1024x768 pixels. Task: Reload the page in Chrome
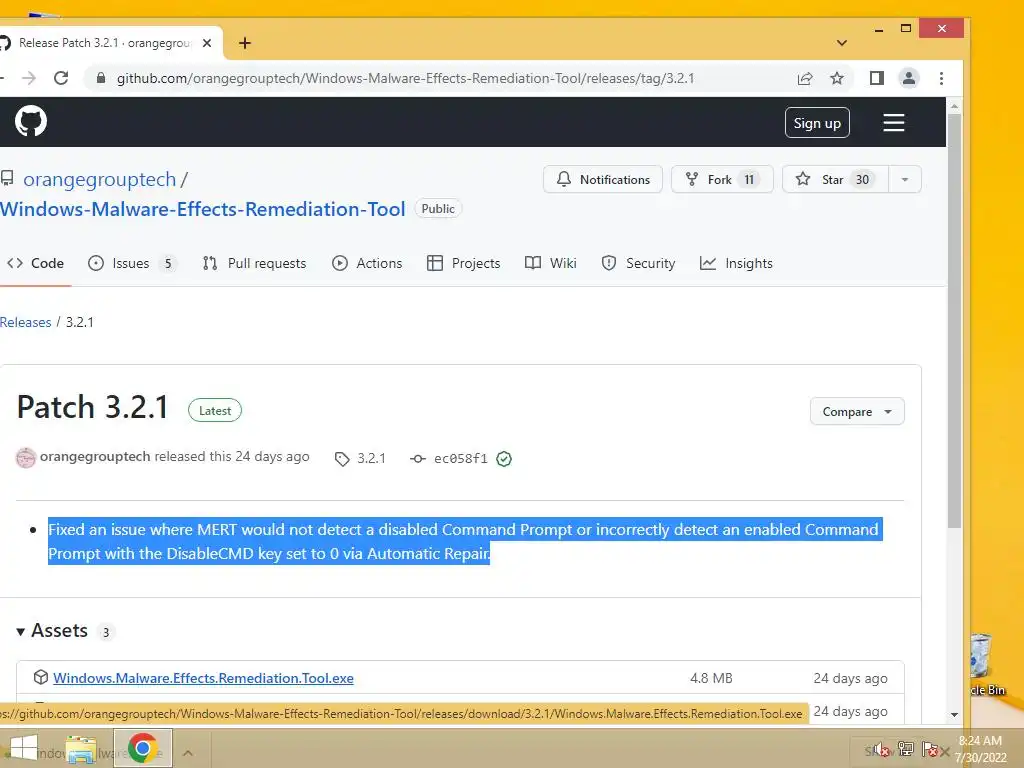61,78
